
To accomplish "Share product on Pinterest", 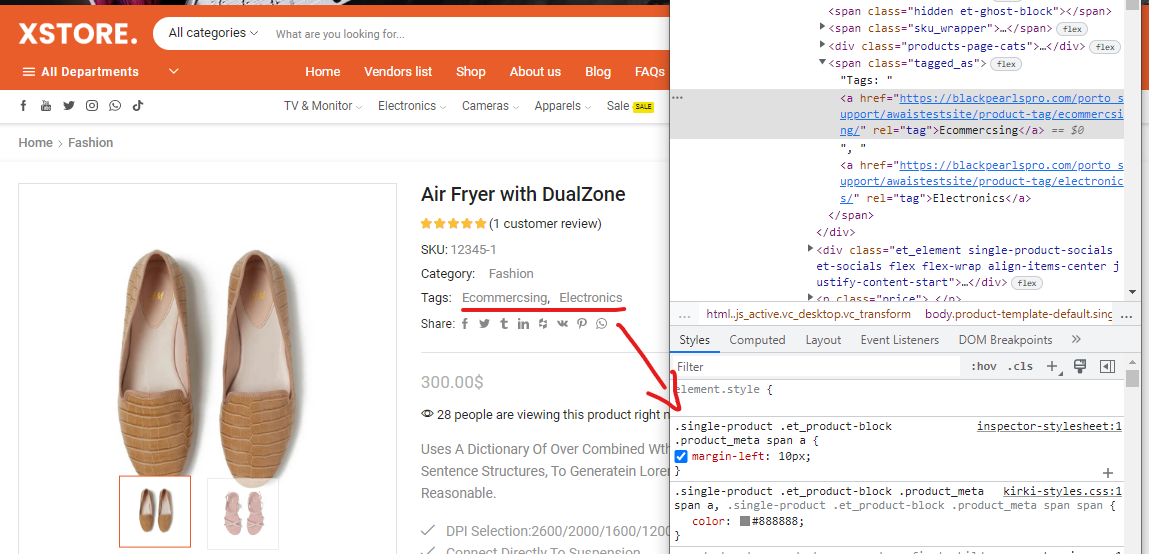I will (x=582, y=324).
